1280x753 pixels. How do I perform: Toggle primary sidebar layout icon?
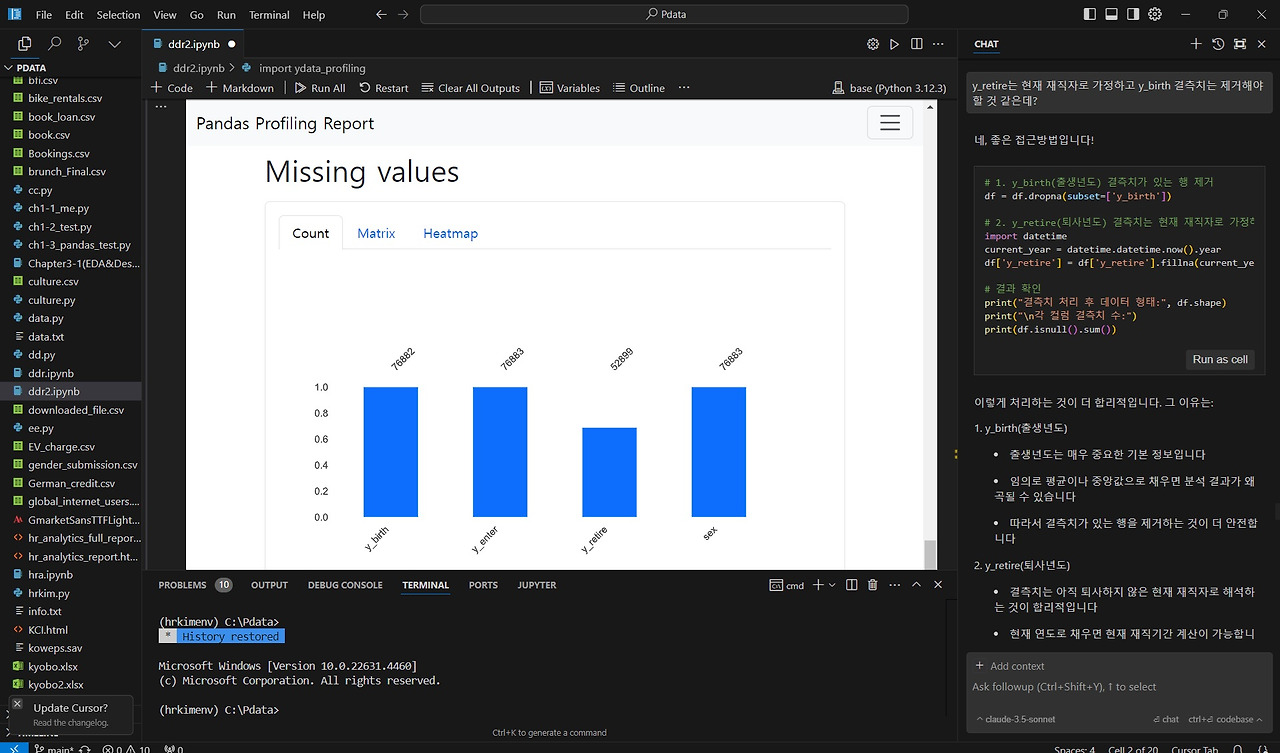coord(1090,15)
